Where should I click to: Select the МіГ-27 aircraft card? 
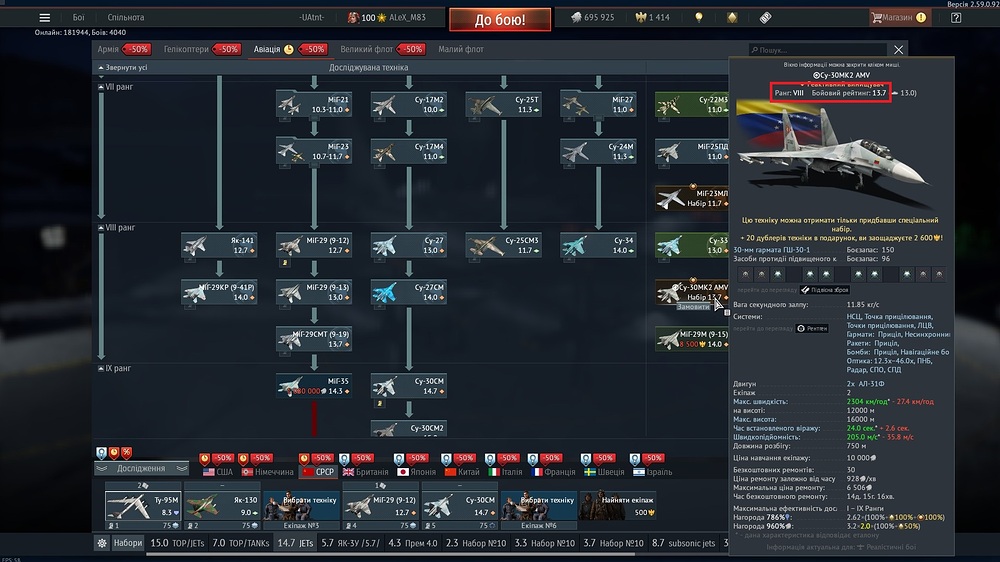click(x=598, y=105)
